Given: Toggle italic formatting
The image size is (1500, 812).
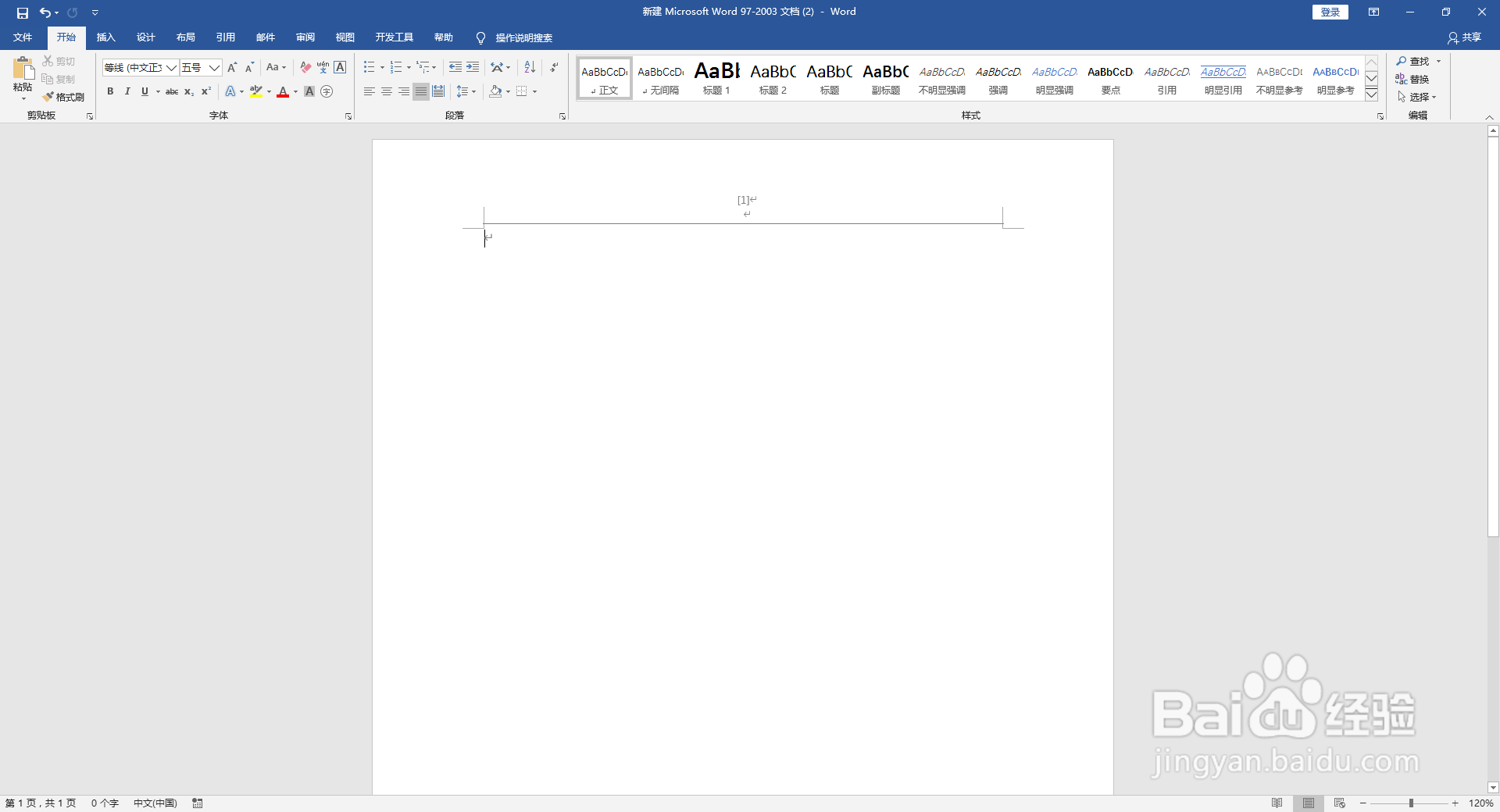Looking at the screenshot, I should pyautogui.click(x=127, y=91).
